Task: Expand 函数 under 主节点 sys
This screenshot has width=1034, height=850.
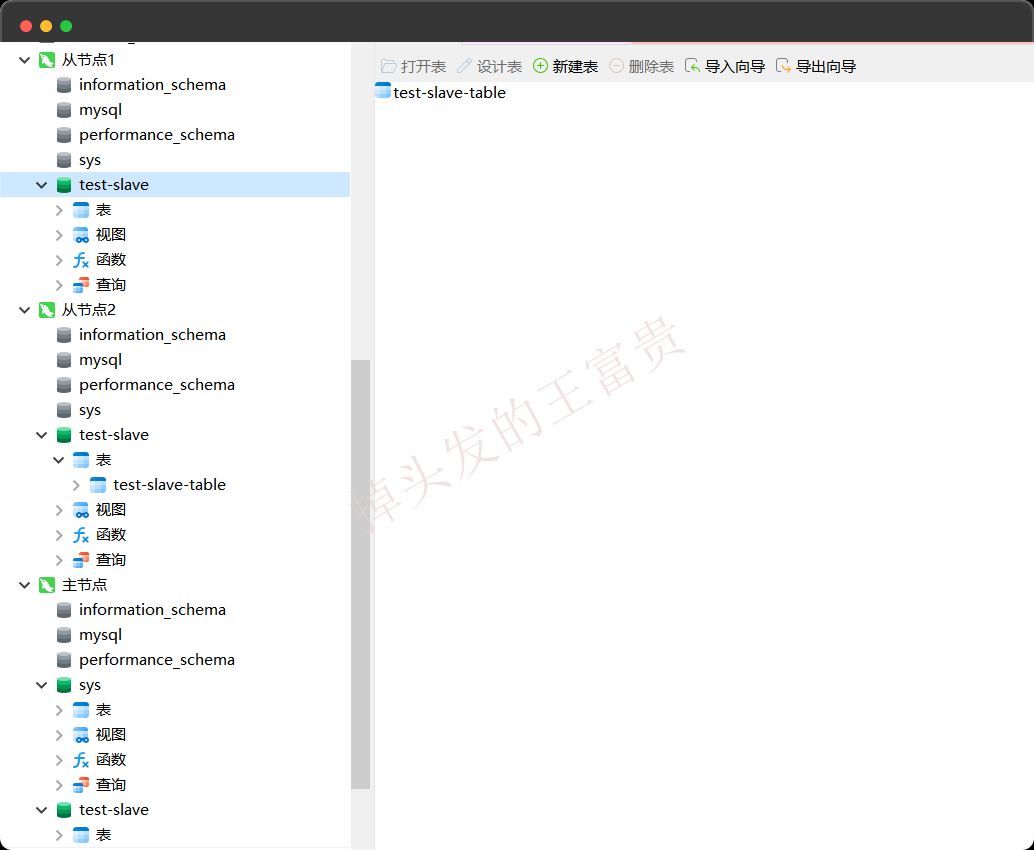Action: pos(59,760)
